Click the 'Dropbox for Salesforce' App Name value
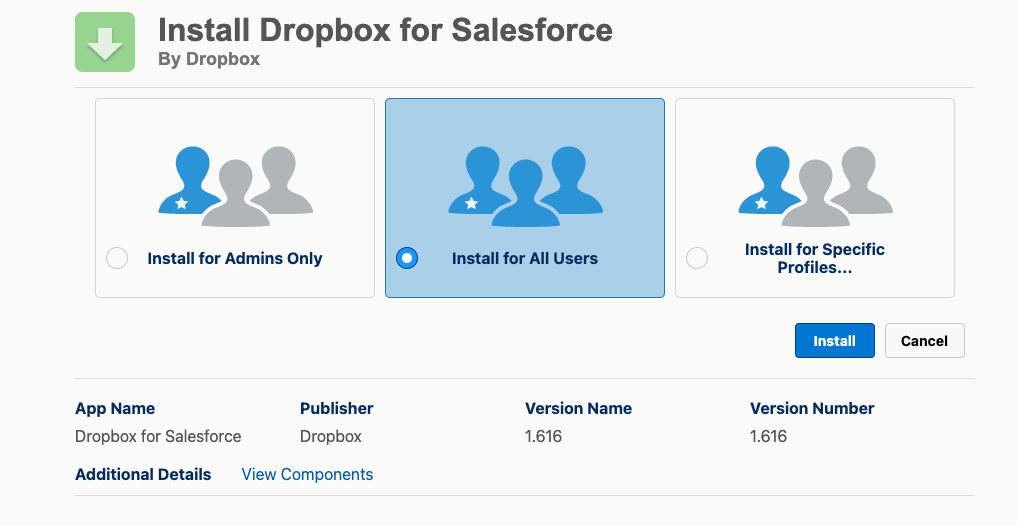 pos(158,436)
